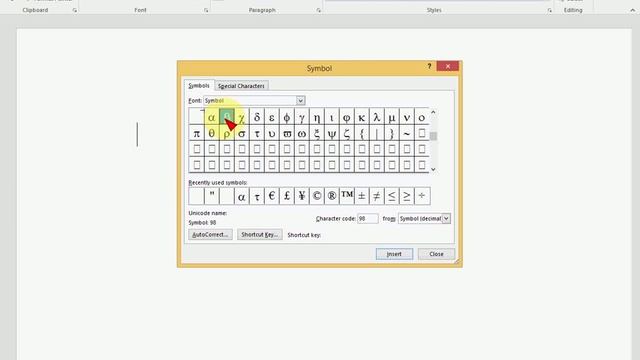Click the Close button in Symbol dialog

[436, 254]
